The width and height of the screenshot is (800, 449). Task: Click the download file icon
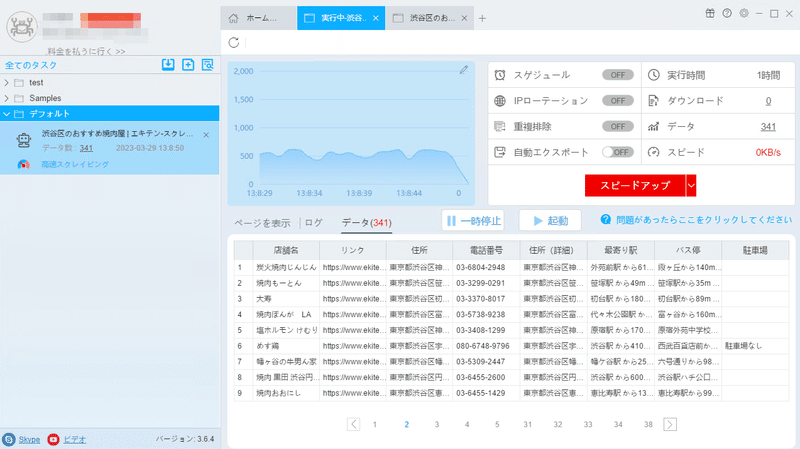pos(653,101)
